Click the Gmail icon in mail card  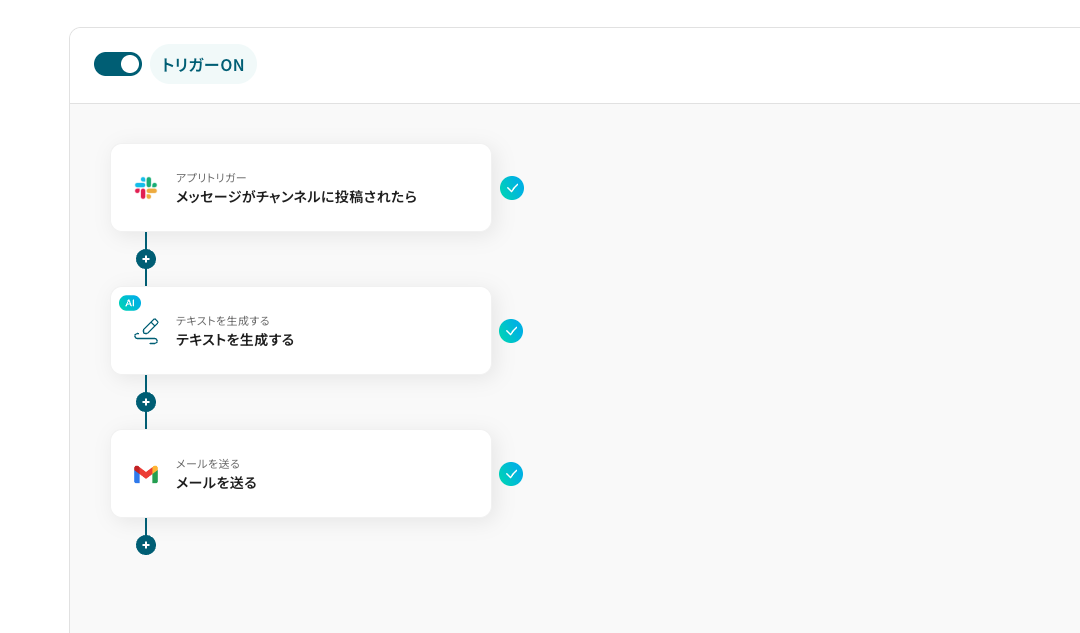pyautogui.click(x=146, y=474)
